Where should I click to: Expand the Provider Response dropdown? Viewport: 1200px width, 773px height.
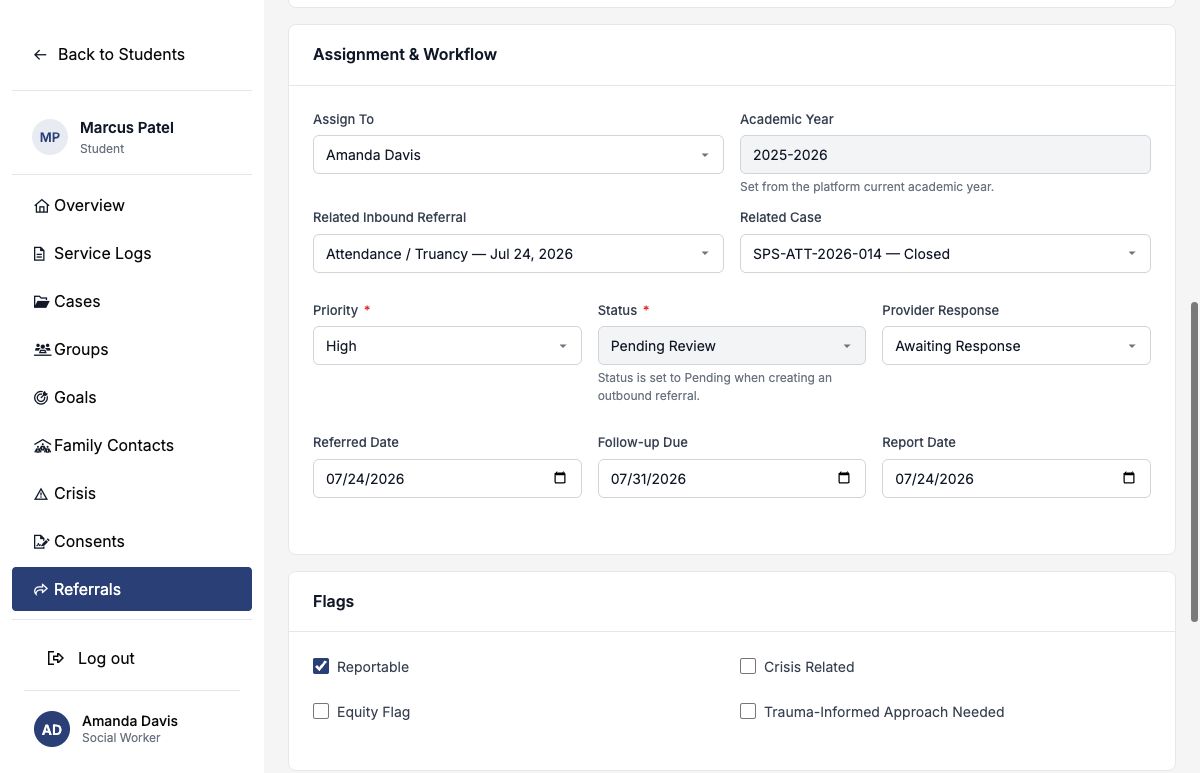tap(1016, 346)
